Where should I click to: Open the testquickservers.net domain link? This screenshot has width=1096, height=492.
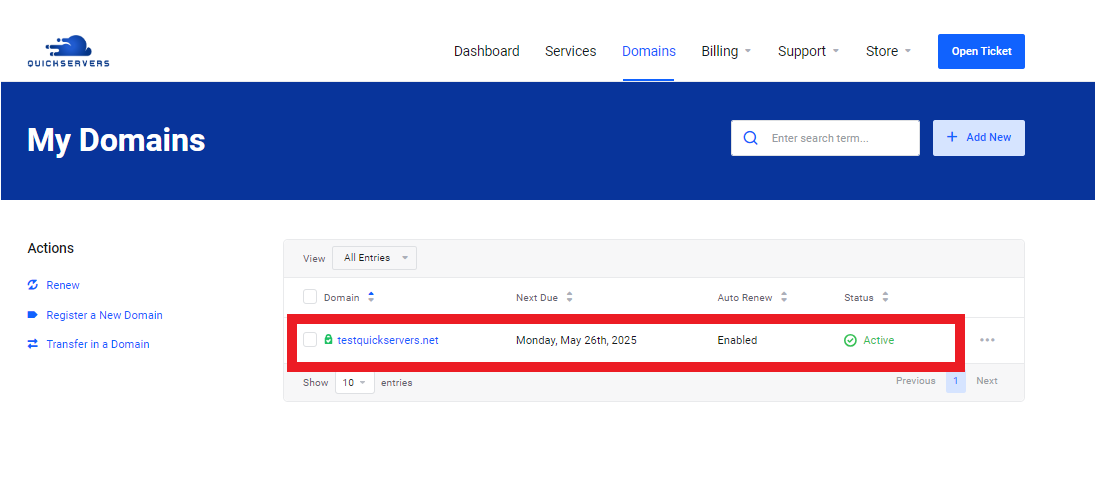pos(388,340)
